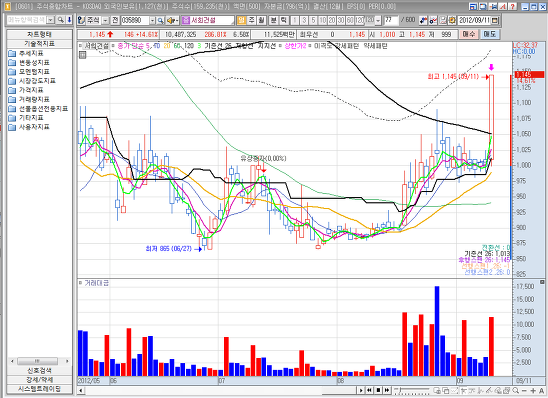This screenshot has width=548, height=398.
Task: Click the A text tool in the footer
Action: 542,390
